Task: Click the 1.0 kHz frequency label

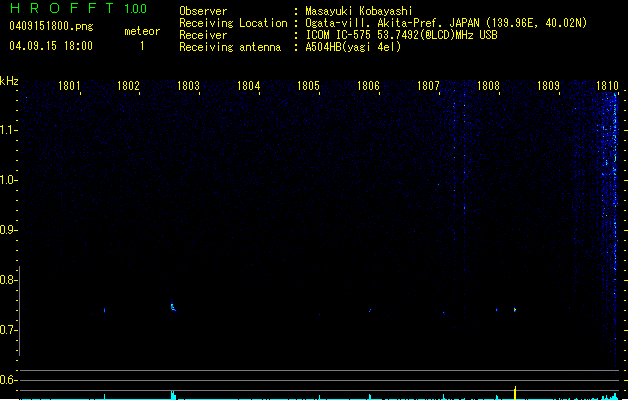Action: pos(8,180)
